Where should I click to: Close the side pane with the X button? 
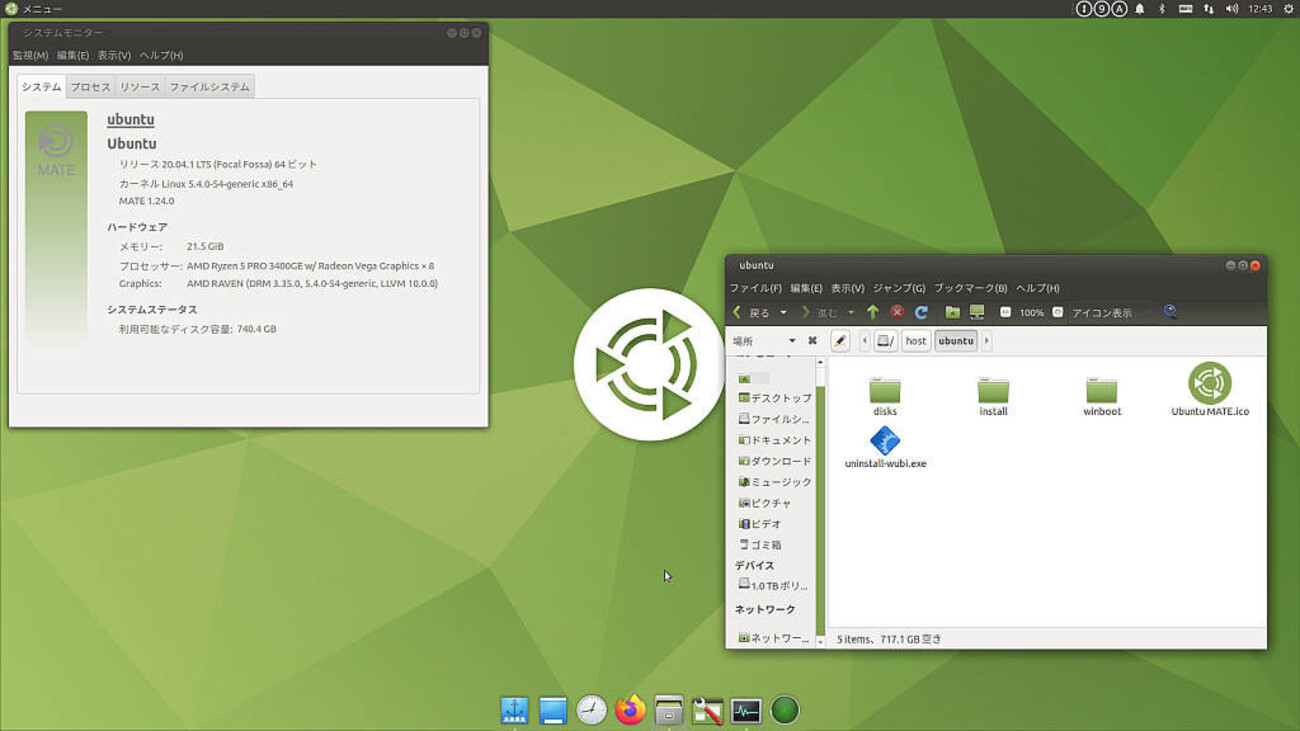(x=812, y=341)
